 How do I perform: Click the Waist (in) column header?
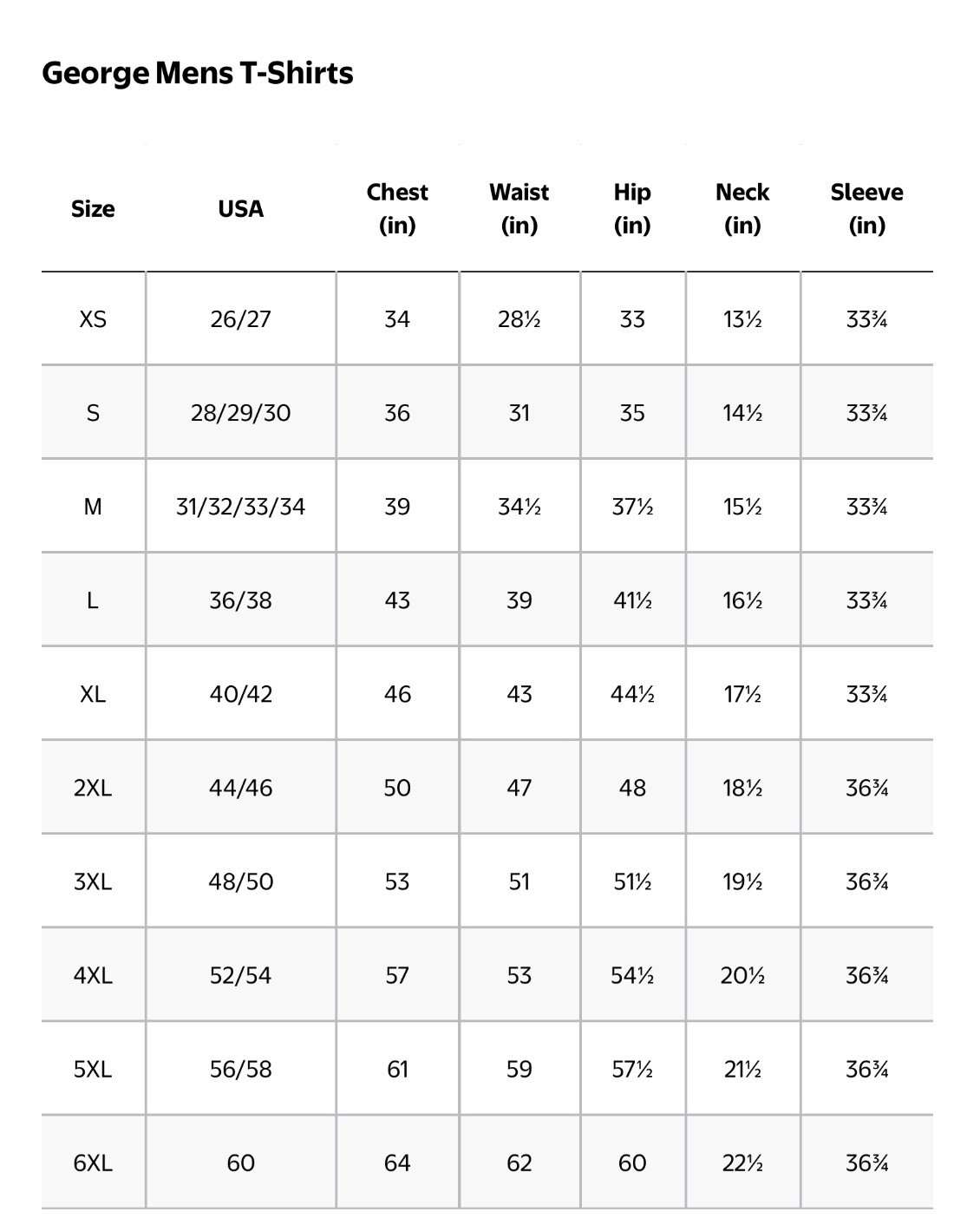click(x=519, y=208)
